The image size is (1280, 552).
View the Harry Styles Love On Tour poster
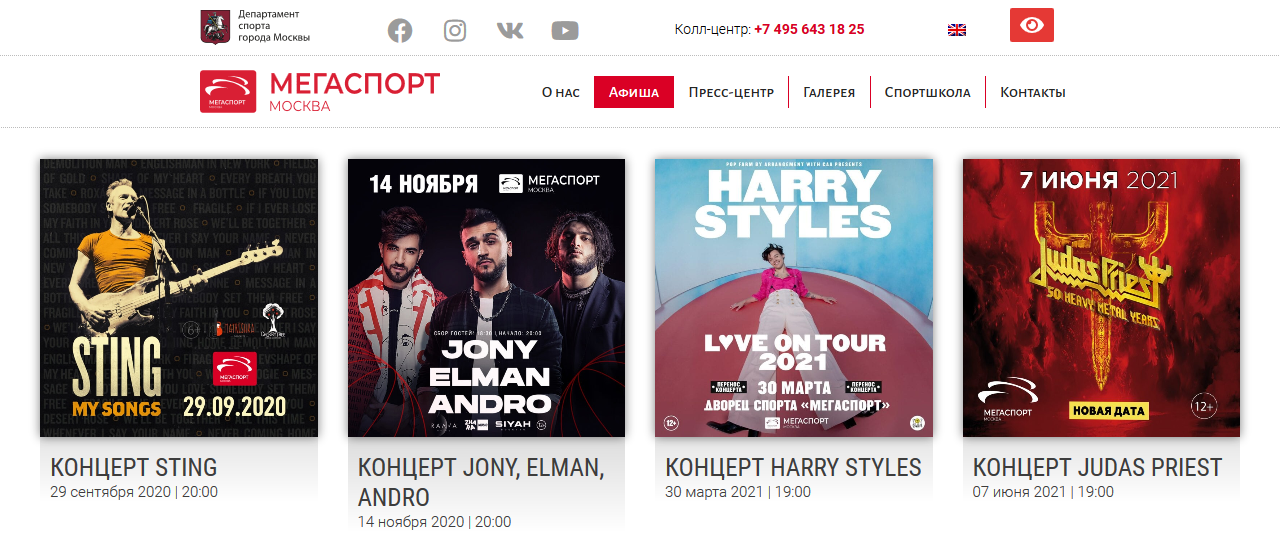pyautogui.click(x=794, y=298)
